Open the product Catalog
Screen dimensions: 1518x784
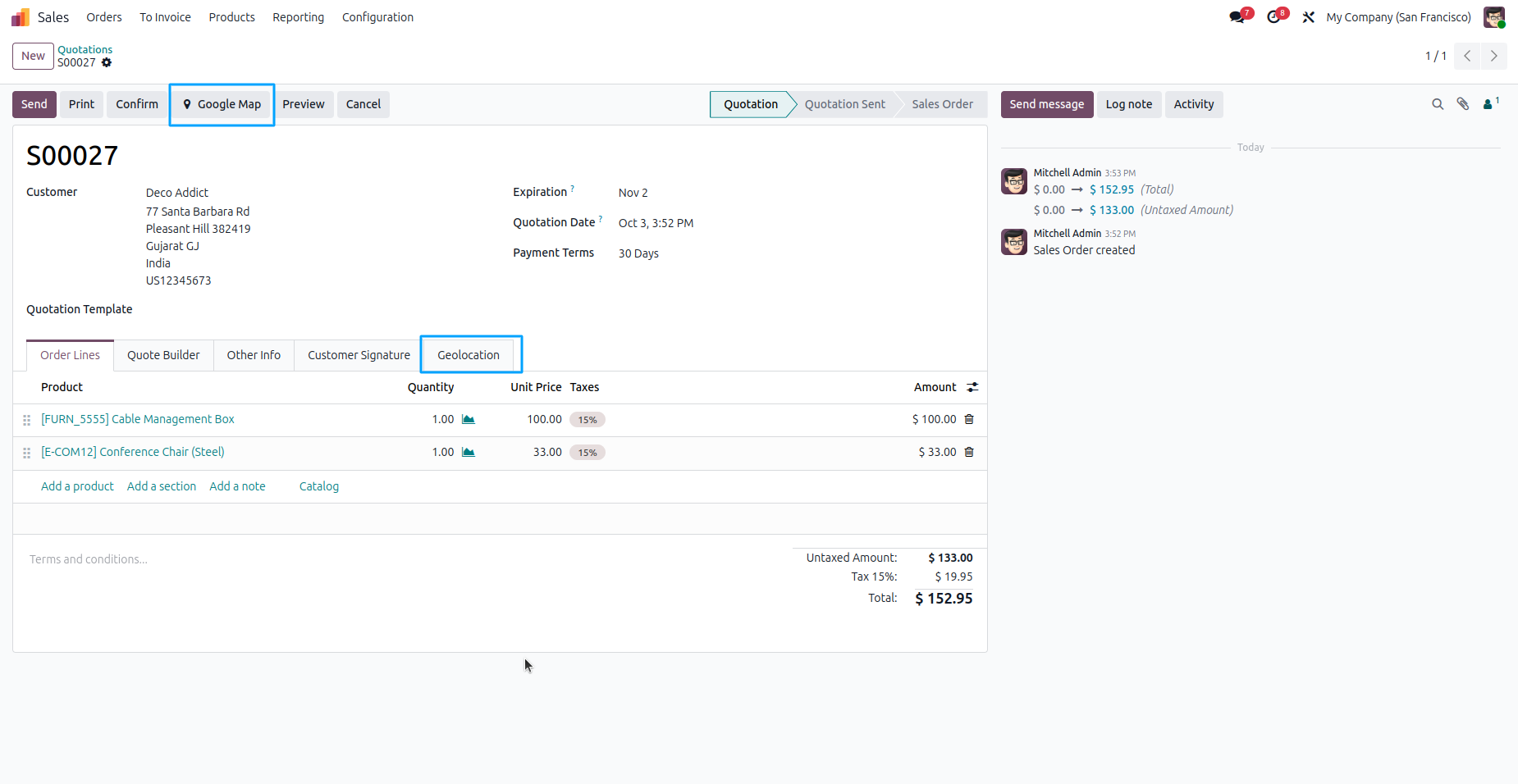[x=319, y=486]
